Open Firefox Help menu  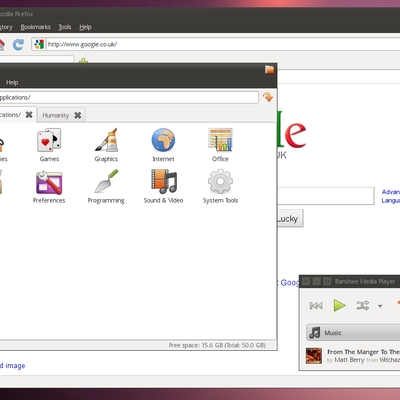(x=85, y=27)
